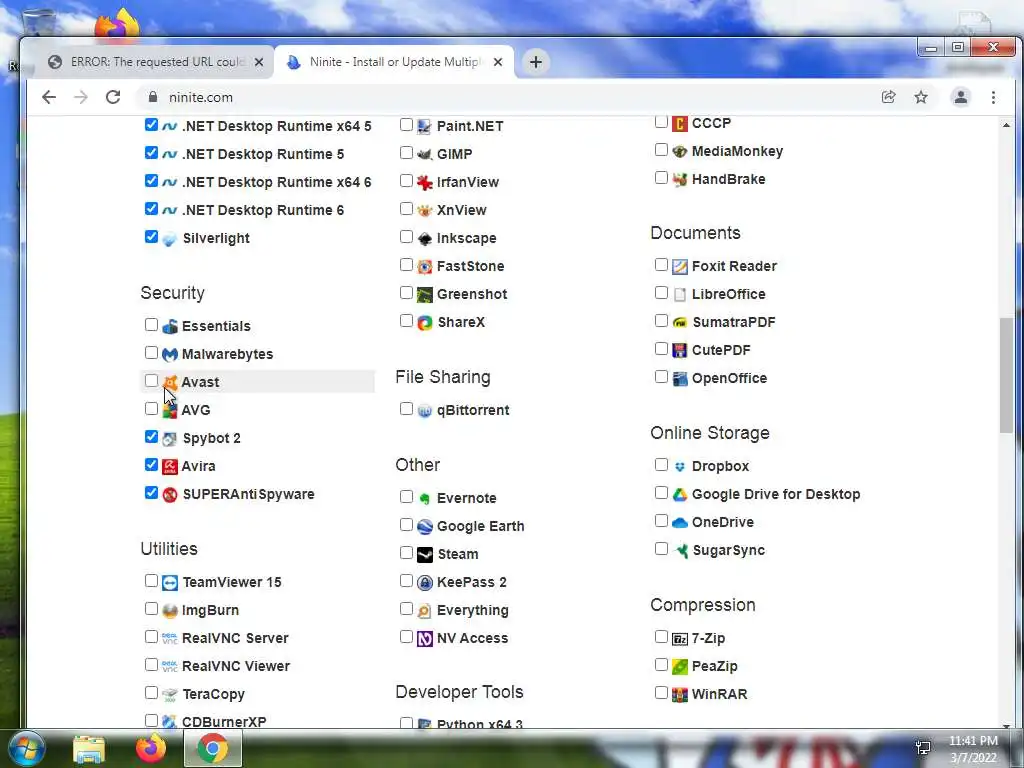Uncheck the Silverlight checkbox
Image resolution: width=1024 pixels, height=768 pixels.
click(151, 236)
